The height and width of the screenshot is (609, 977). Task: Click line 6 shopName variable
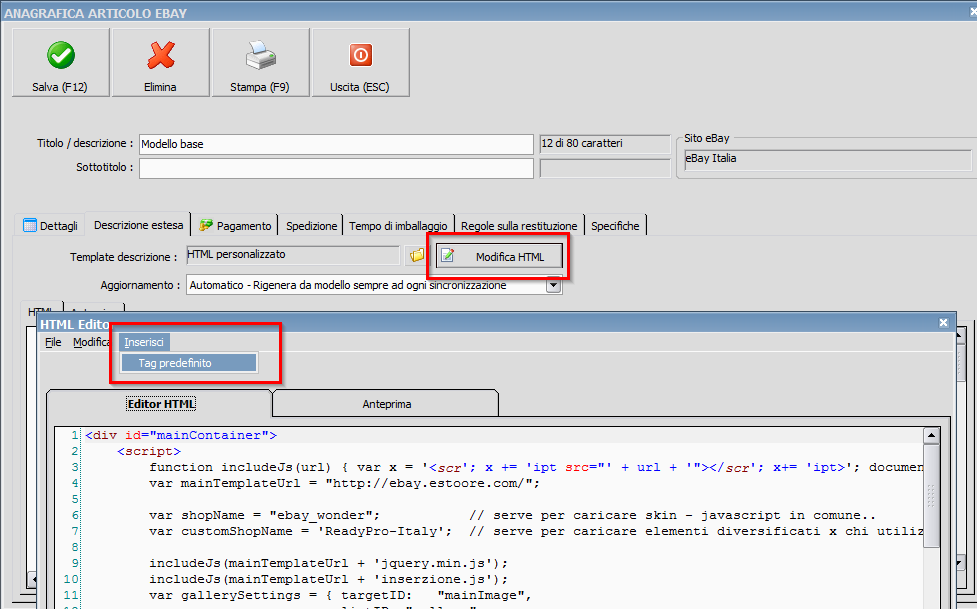[264, 515]
